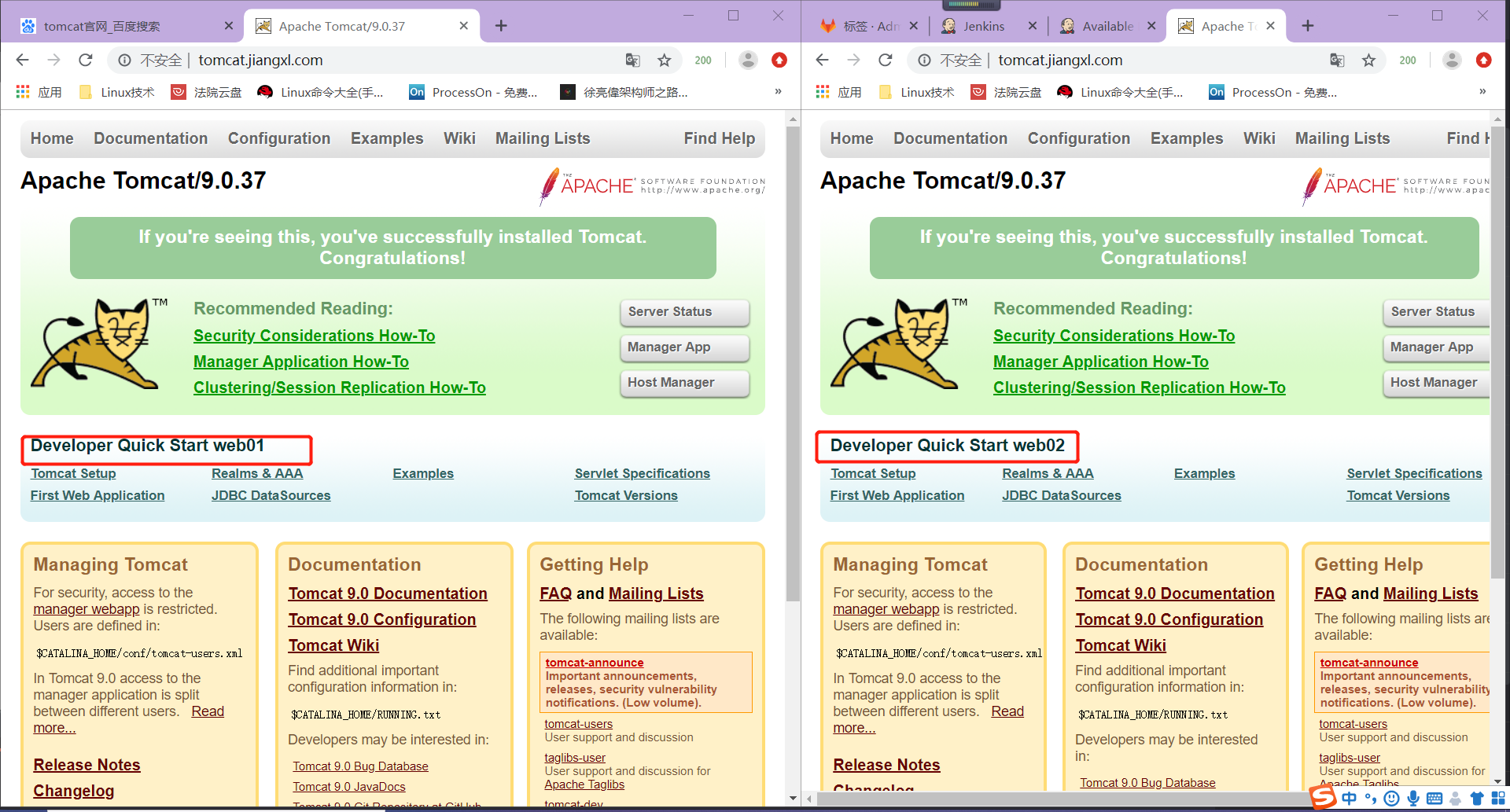1510x812 pixels.
Task: Click Apache Software Foundation logo in left page
Action: point(652,186)
